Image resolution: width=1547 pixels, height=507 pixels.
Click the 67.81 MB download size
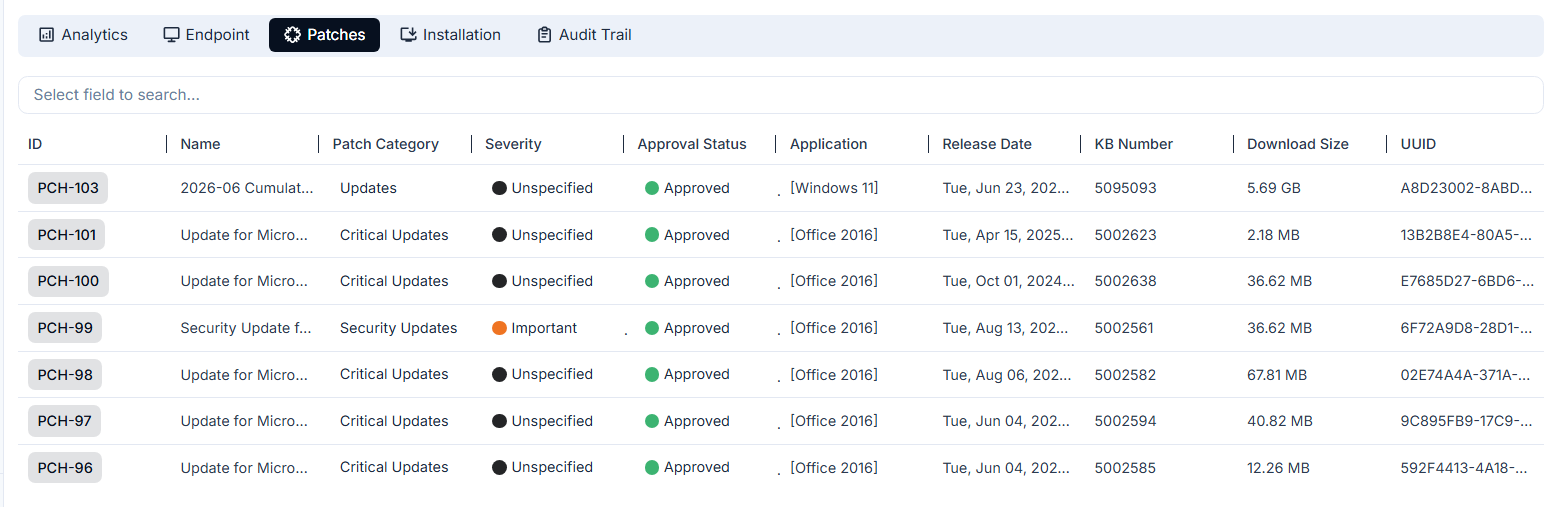(1277, 374)
